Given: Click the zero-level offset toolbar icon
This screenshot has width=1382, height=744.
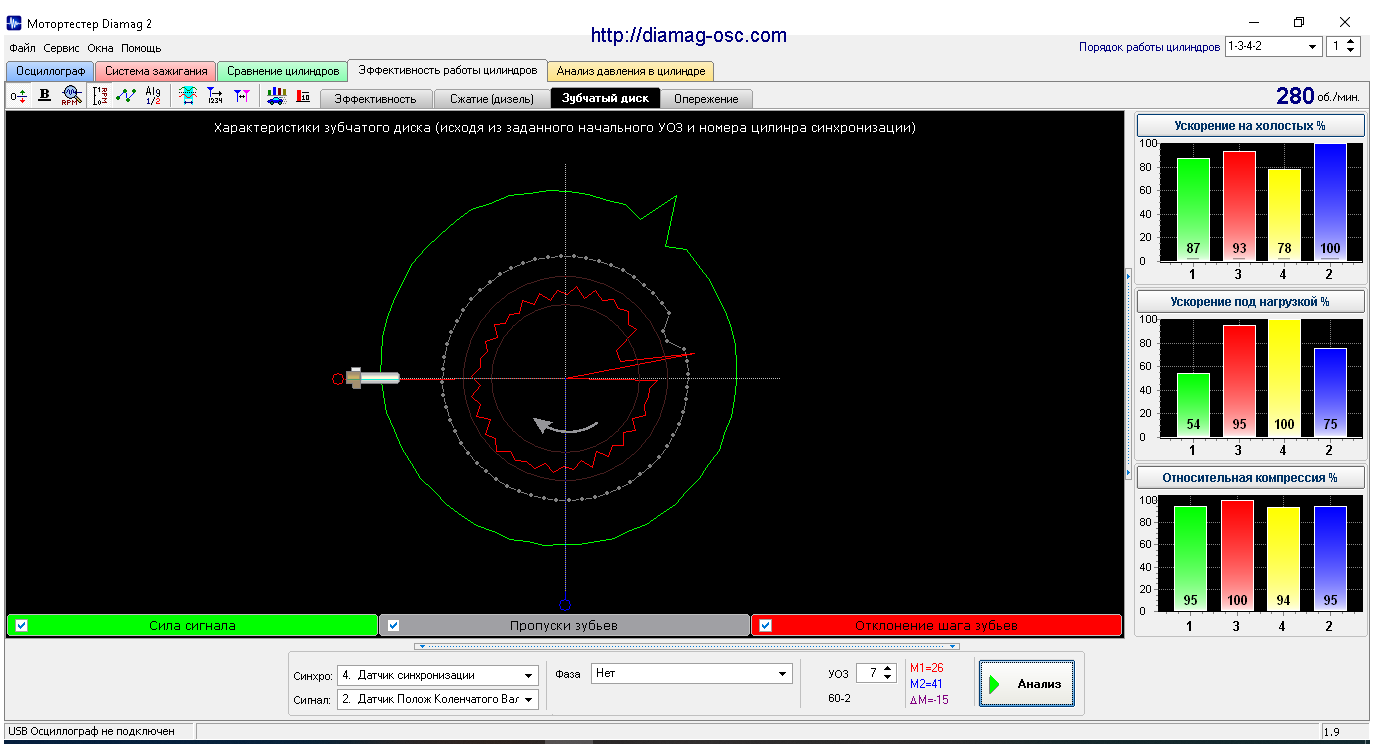Looking at the screenshot, I should point(19,96).
